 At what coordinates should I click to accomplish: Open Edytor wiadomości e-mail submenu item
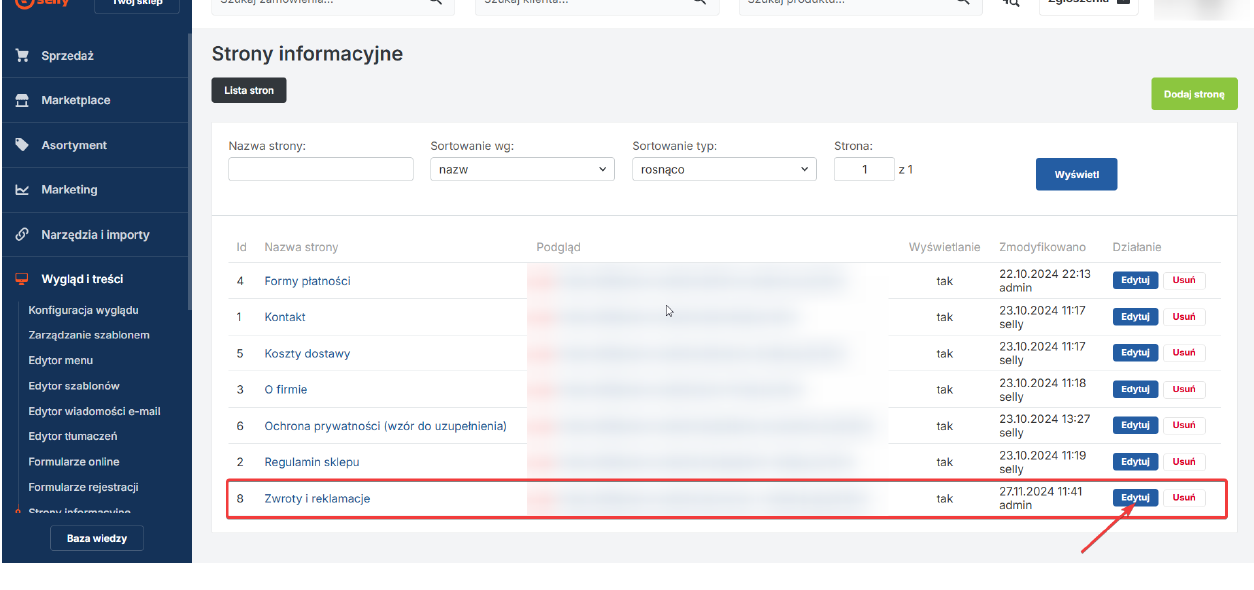[94, 411]
